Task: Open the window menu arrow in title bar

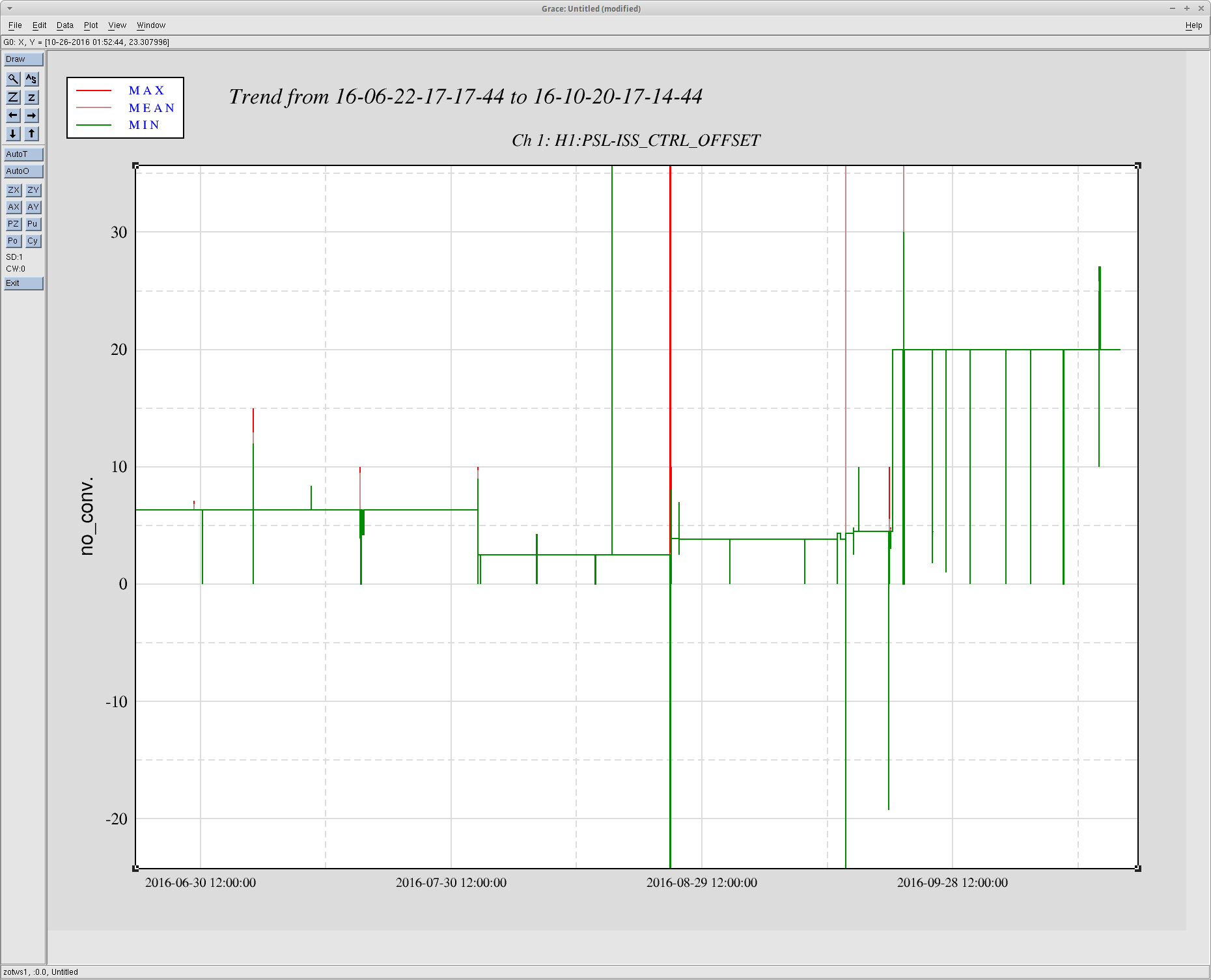Action: [x=9, y=8]
